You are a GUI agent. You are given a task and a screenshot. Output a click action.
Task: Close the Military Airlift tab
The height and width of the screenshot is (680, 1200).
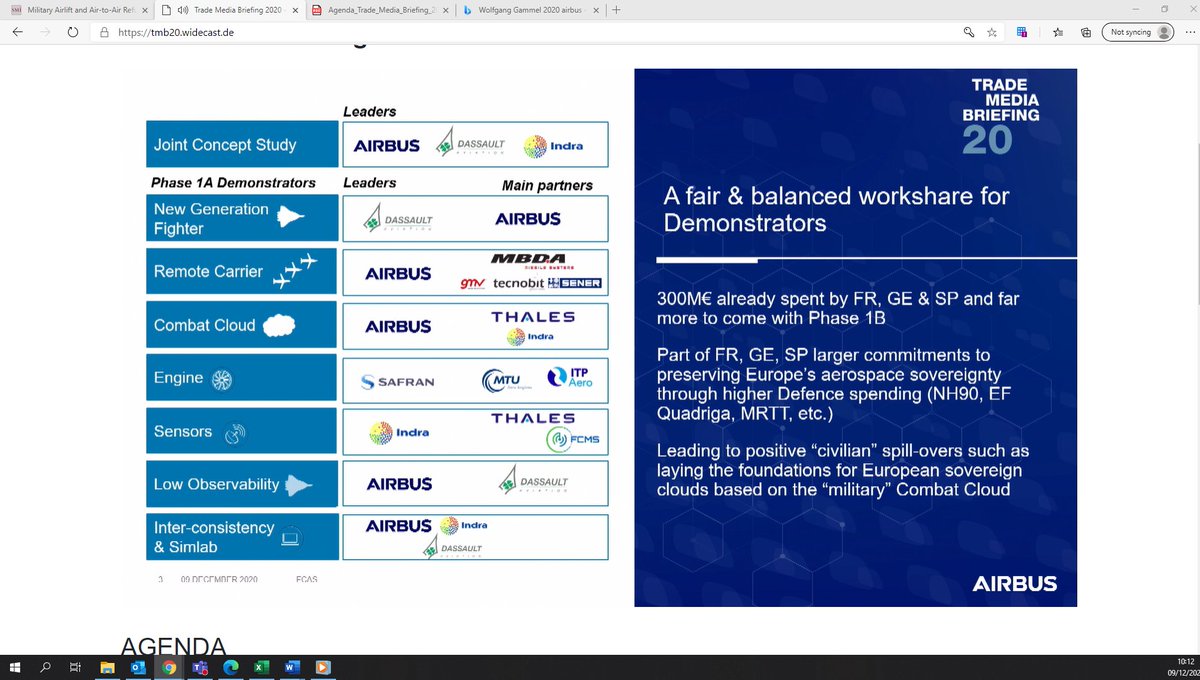145,10
